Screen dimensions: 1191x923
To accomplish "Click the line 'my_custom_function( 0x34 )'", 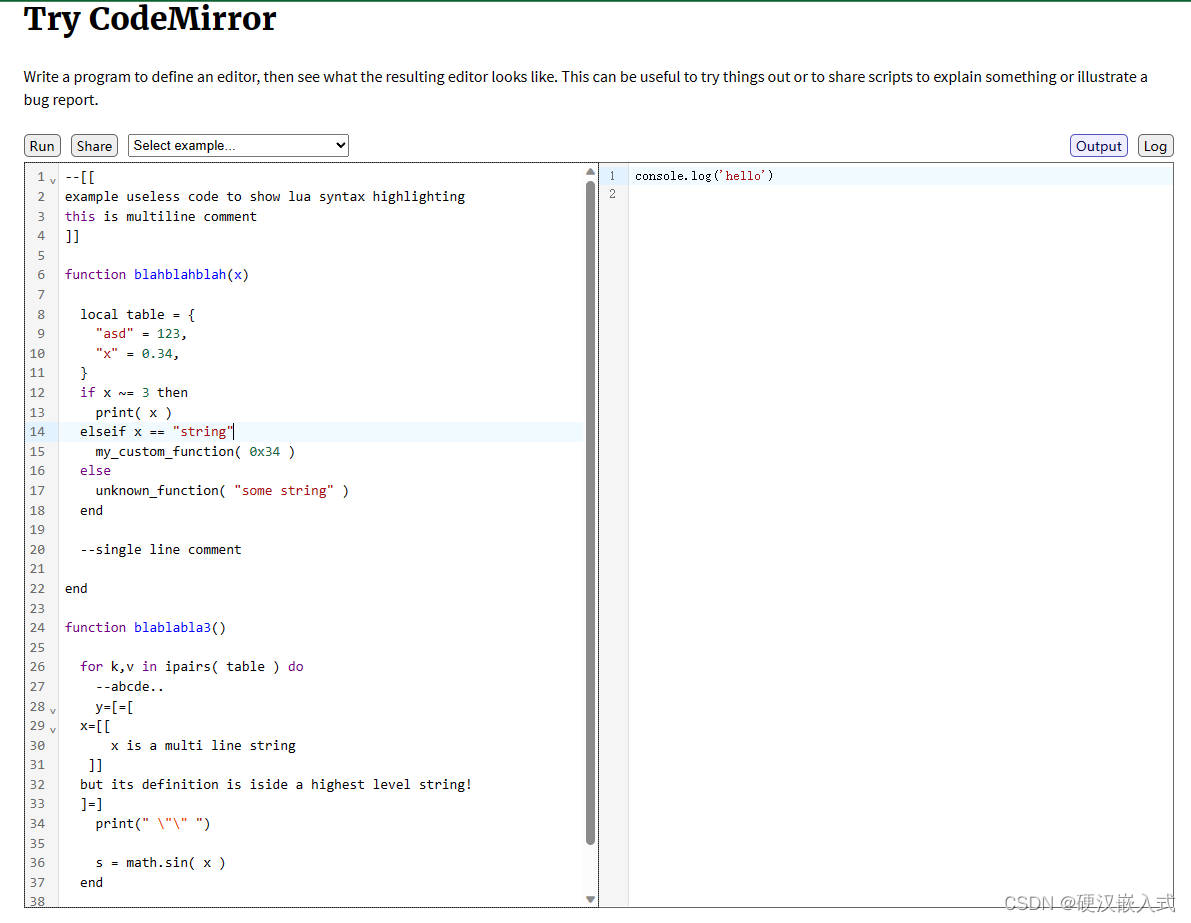I will 195,451.
